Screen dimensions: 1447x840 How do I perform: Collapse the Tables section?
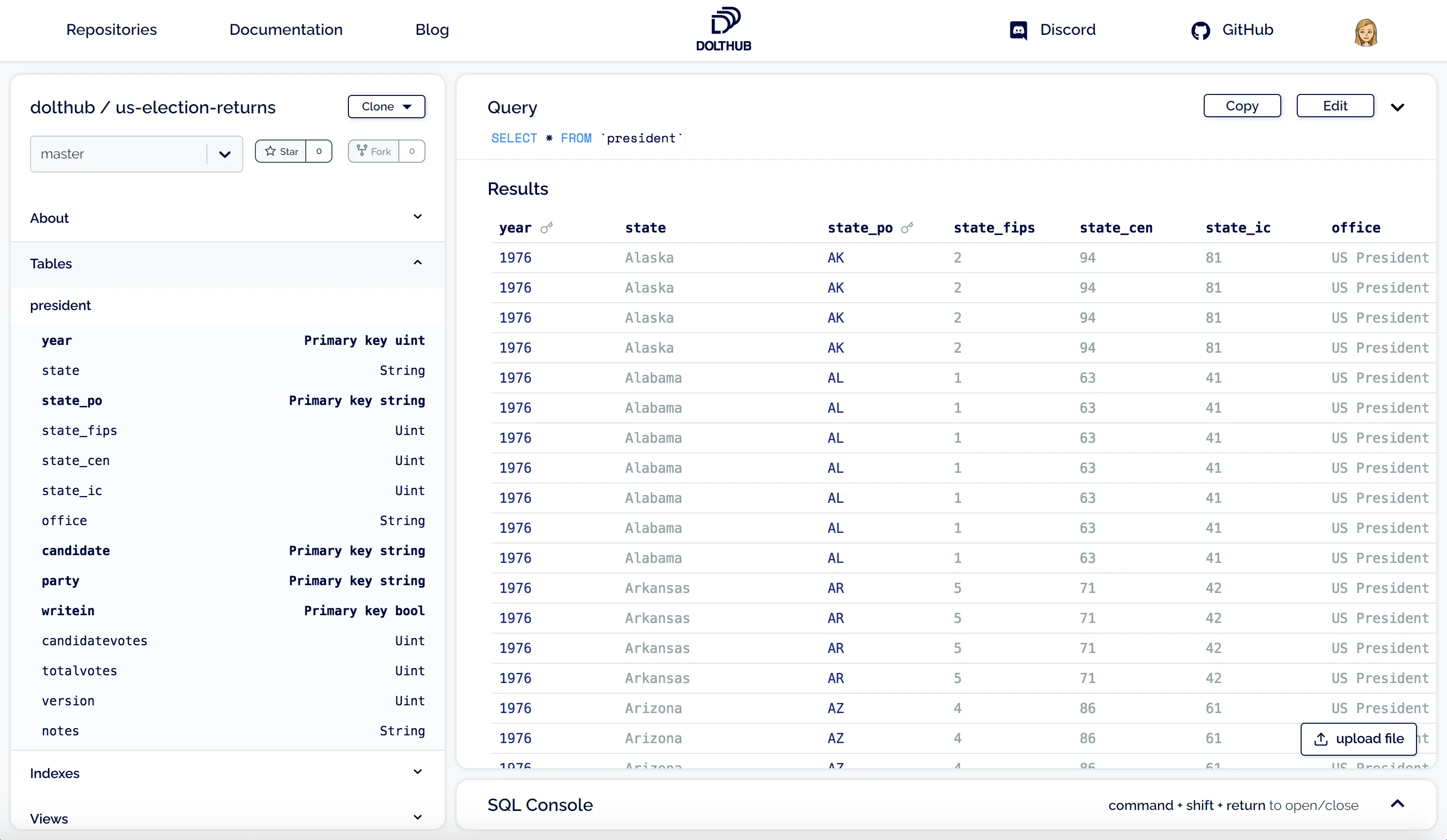pyautogui.click(x=417, y=263)
